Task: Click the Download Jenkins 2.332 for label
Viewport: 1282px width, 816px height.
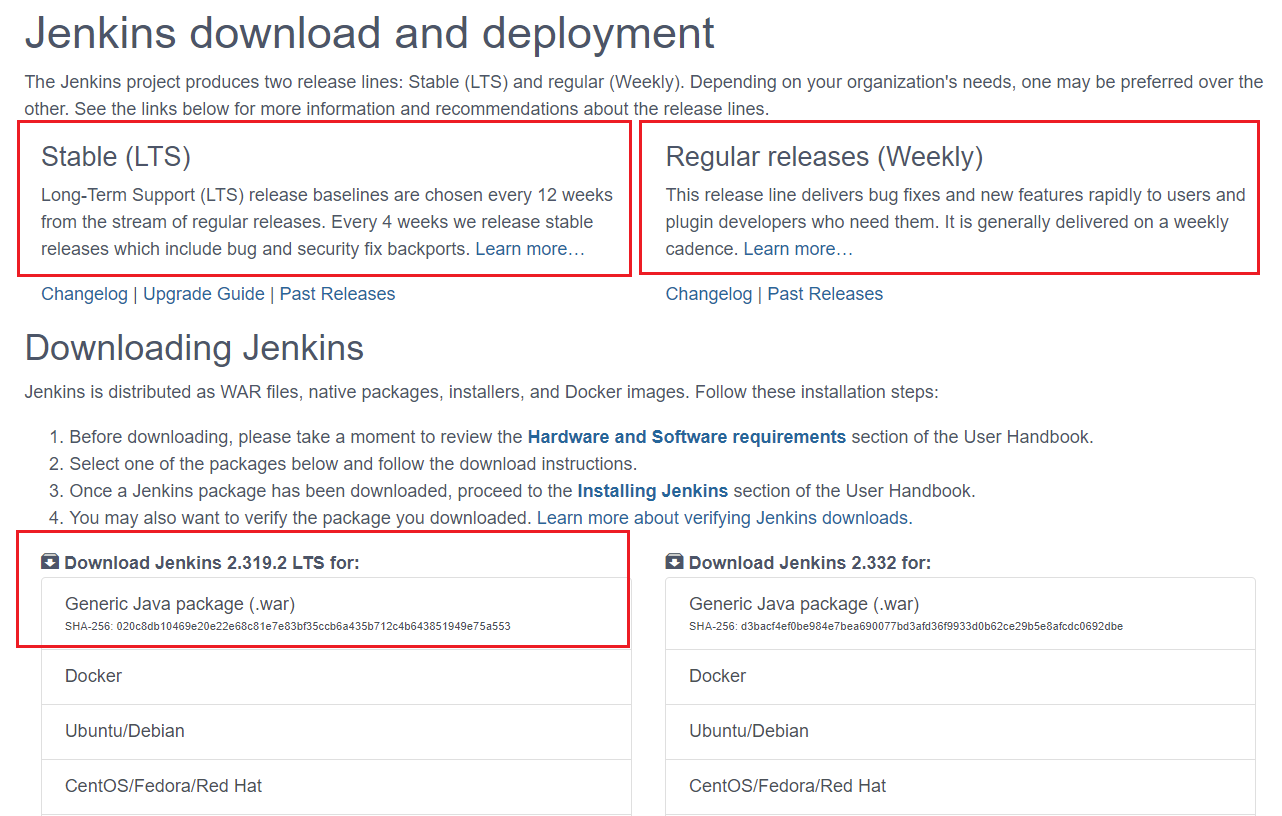Action: pyautogui.click(x=810, y=563)
